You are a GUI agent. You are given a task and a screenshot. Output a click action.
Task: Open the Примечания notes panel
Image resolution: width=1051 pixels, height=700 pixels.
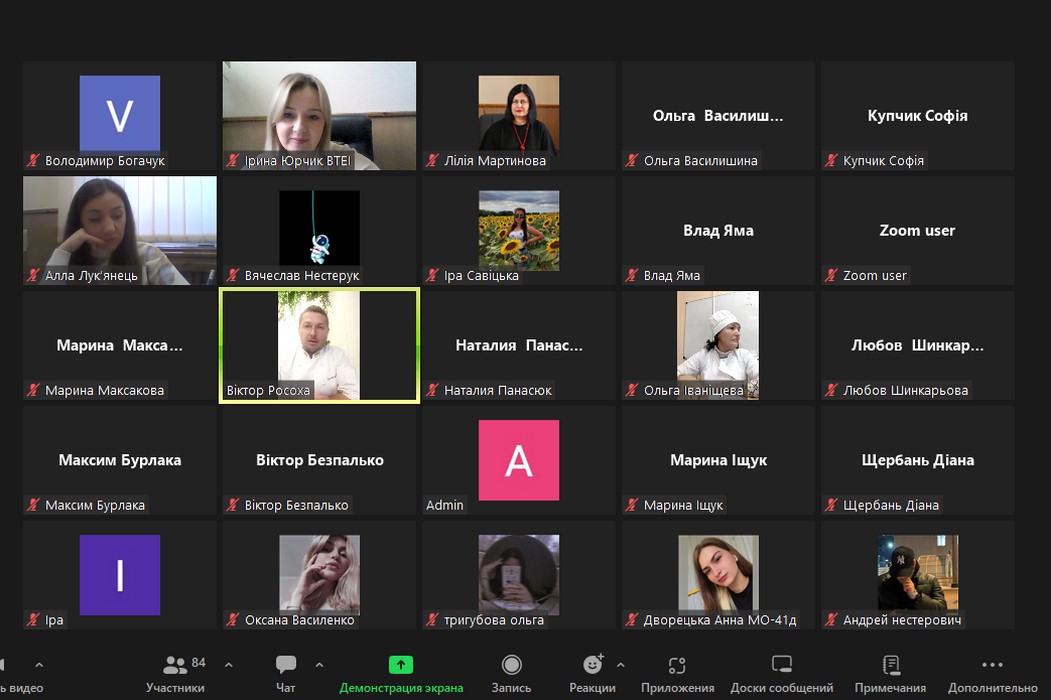click(892, 672)
